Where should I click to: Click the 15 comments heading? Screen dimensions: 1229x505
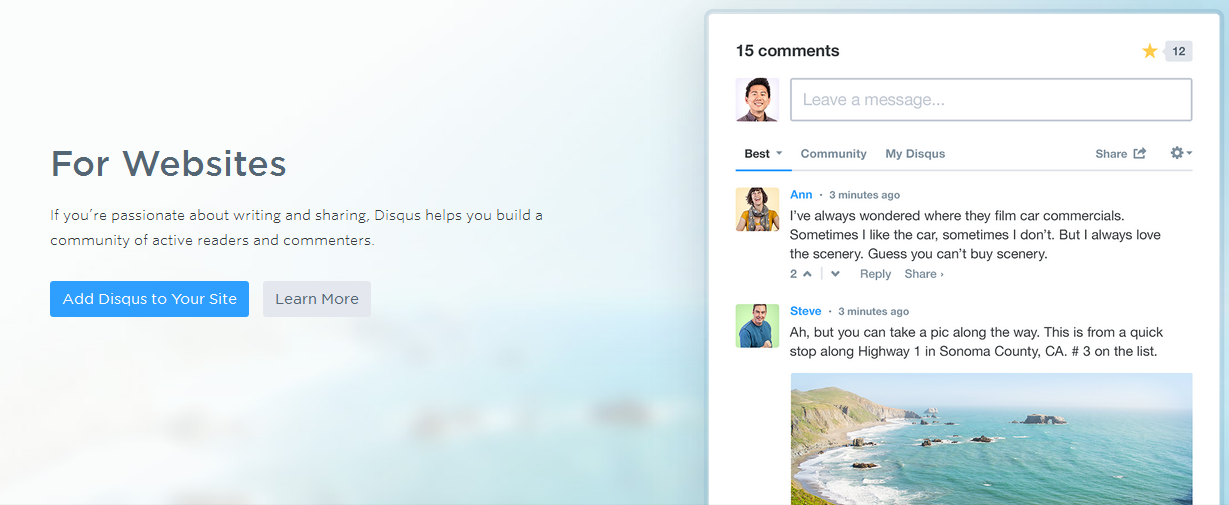[788, 51]
